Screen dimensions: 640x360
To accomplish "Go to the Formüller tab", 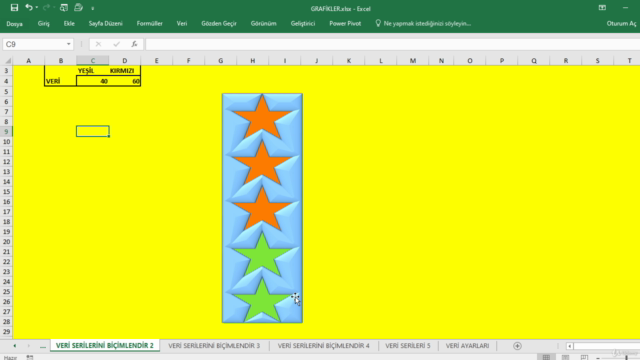I will tap(149, 24).
